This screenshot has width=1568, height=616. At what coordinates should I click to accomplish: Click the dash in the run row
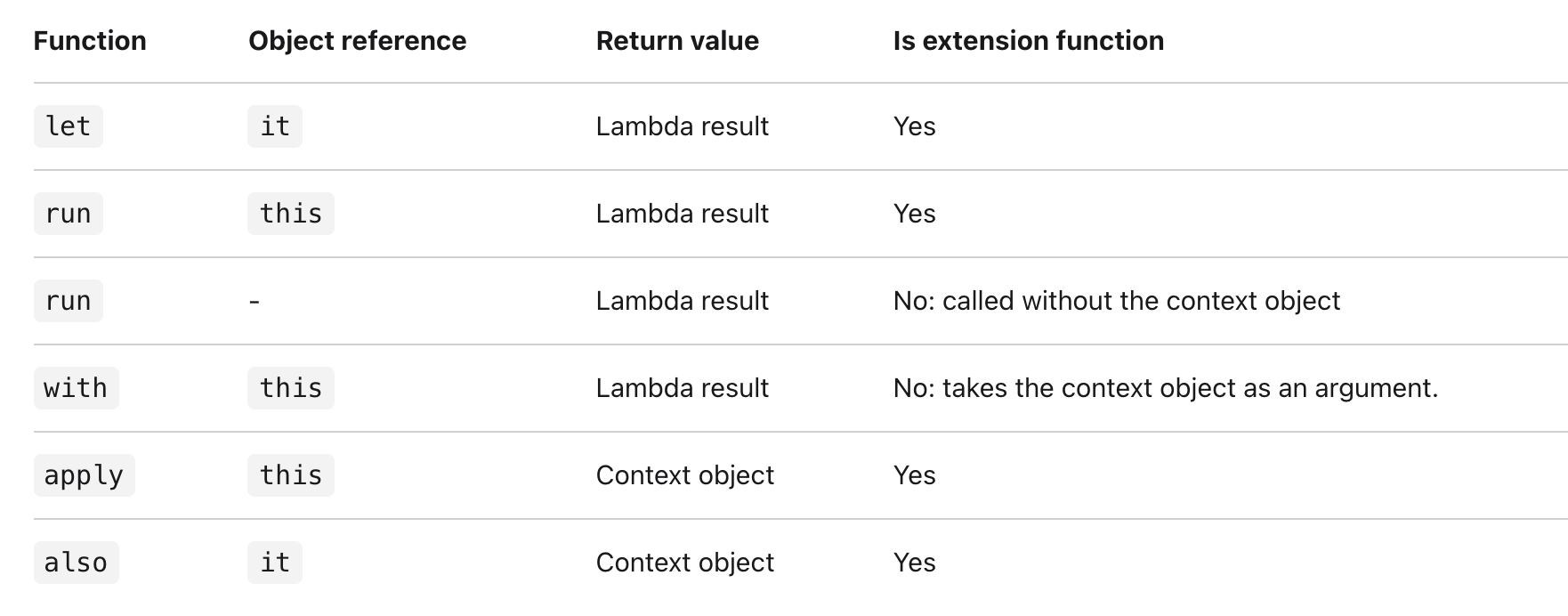tap(255, 302)
